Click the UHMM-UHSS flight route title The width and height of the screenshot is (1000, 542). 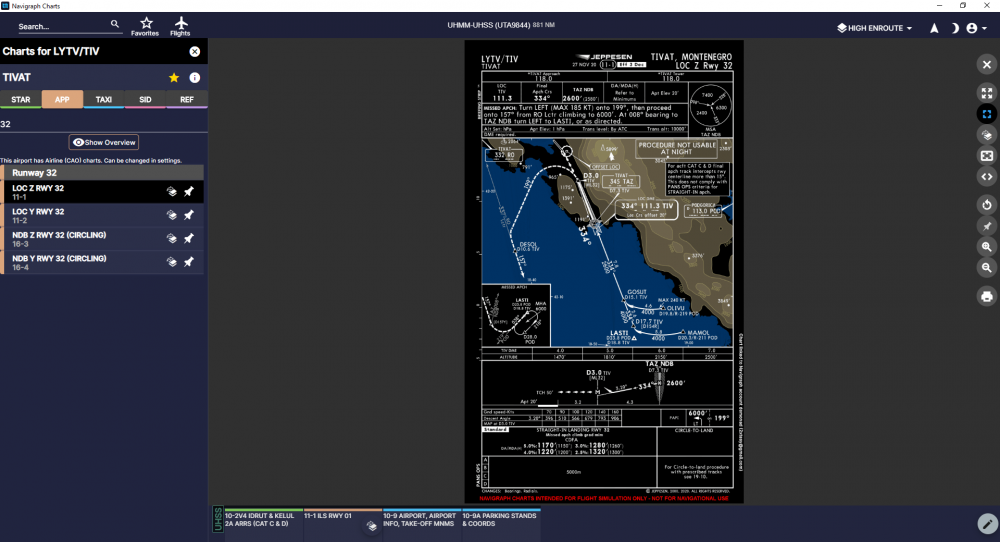(501, 26)
